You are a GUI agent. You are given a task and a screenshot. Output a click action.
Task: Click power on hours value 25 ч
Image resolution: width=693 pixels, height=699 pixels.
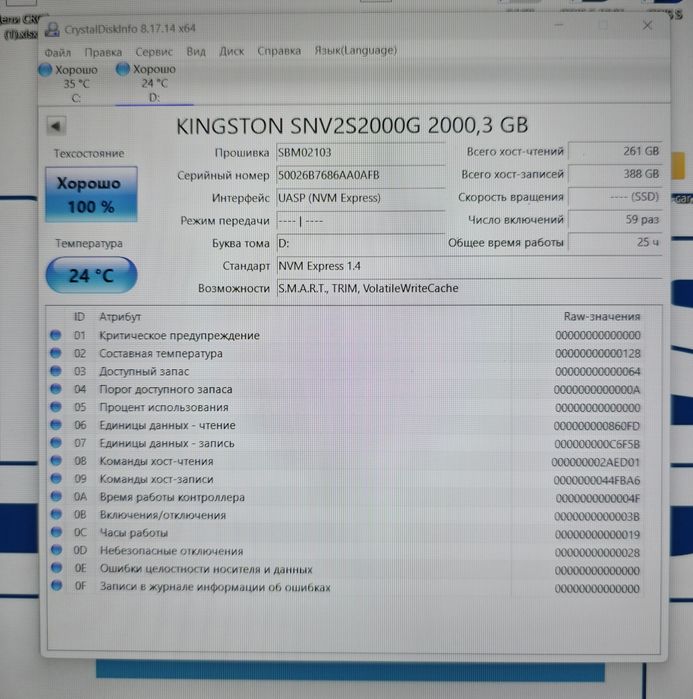(615, 243)
